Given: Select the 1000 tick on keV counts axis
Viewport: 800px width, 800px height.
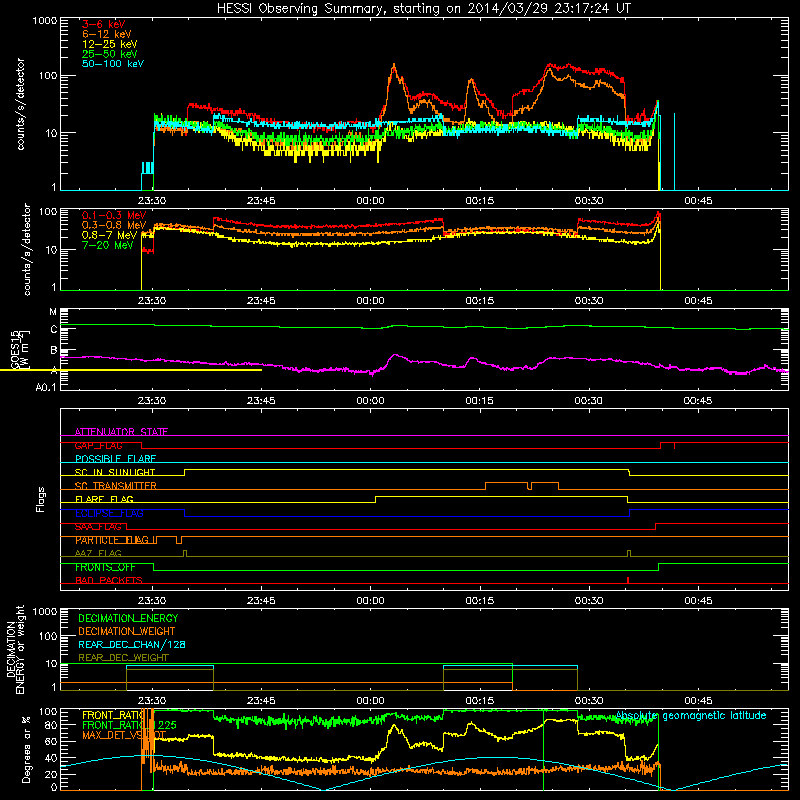Looking at the screenshot, I should click(x=44, y=21).
